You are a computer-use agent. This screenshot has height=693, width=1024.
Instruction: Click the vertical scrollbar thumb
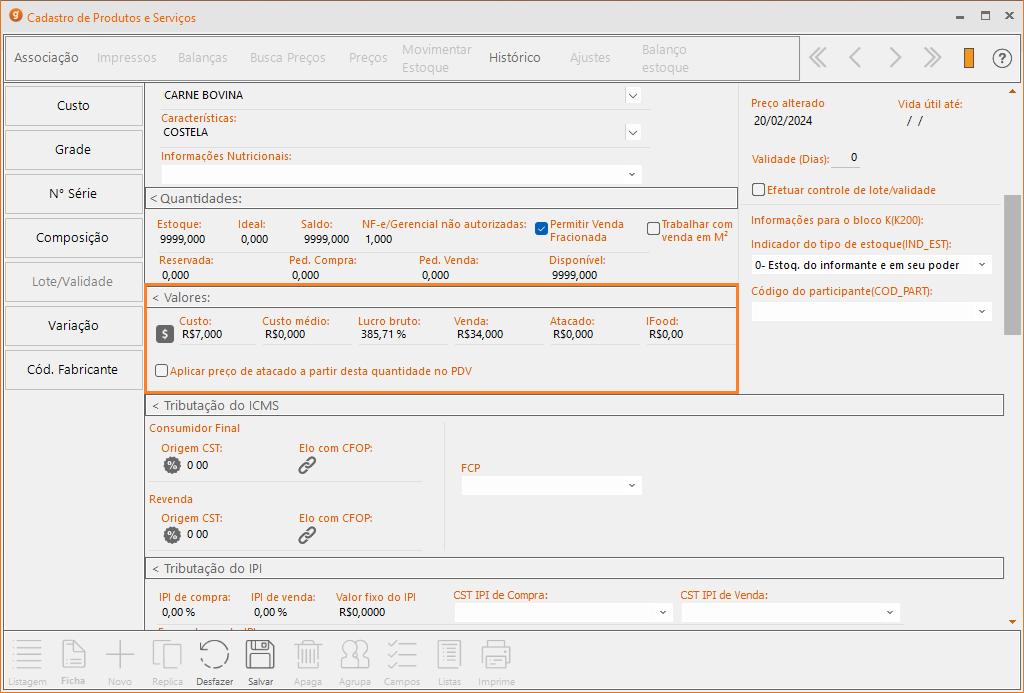click(x=1012, y=265)
